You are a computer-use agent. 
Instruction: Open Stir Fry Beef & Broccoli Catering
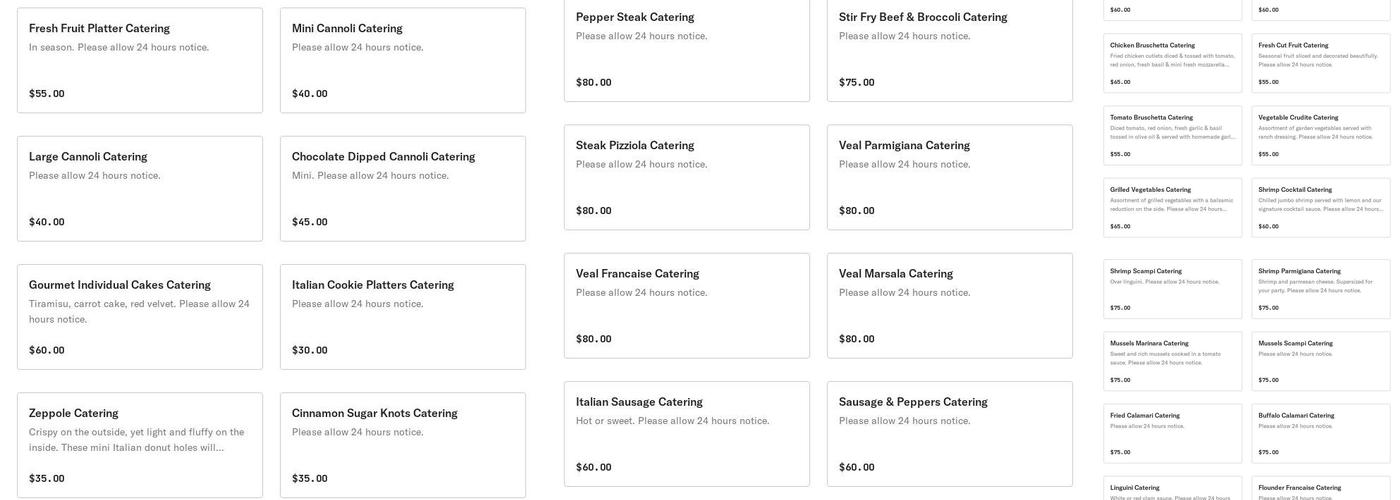950,49
